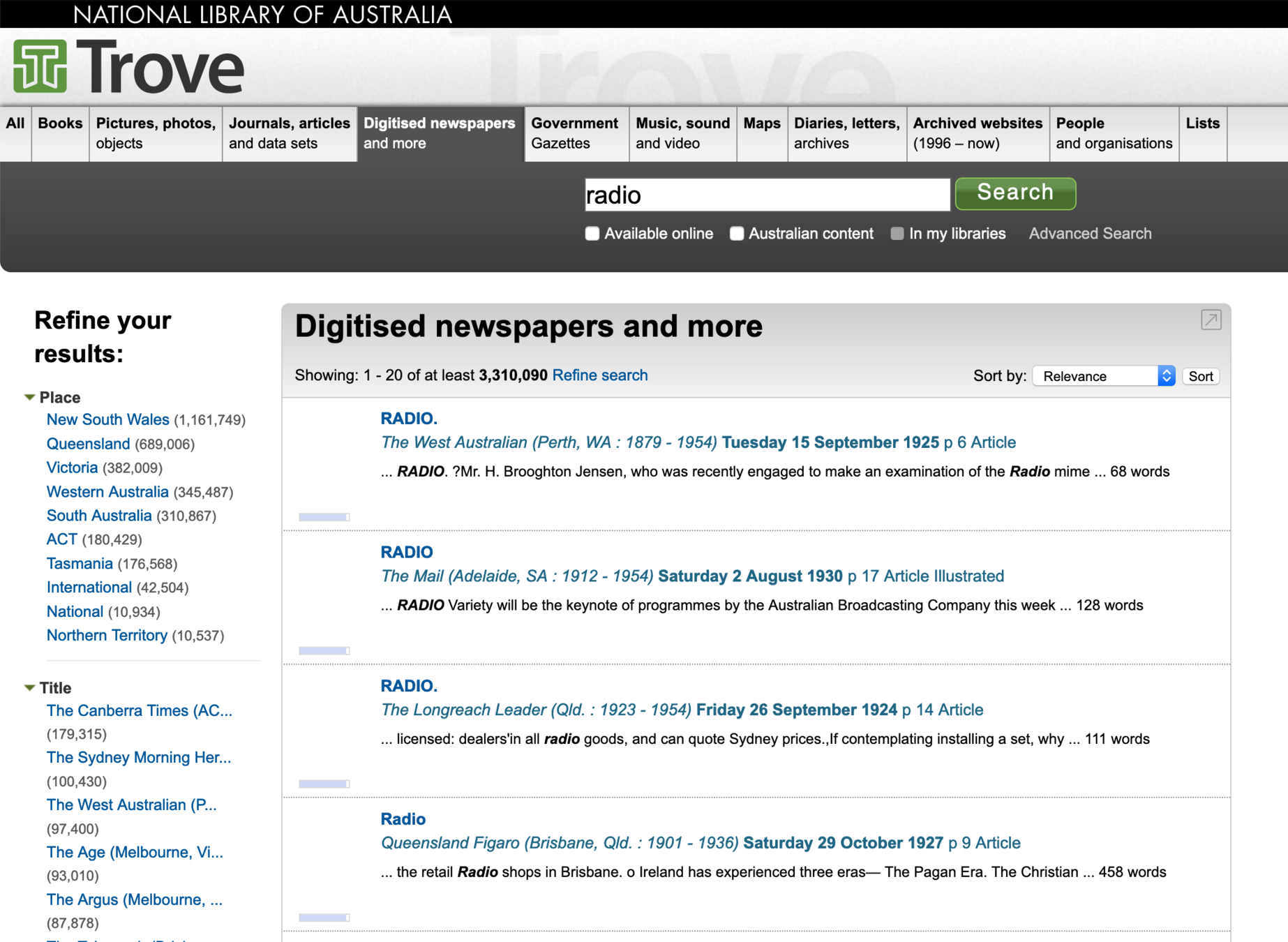
Task: Open Pictures, photos, objects tab
Action: [x=156, y=133]
